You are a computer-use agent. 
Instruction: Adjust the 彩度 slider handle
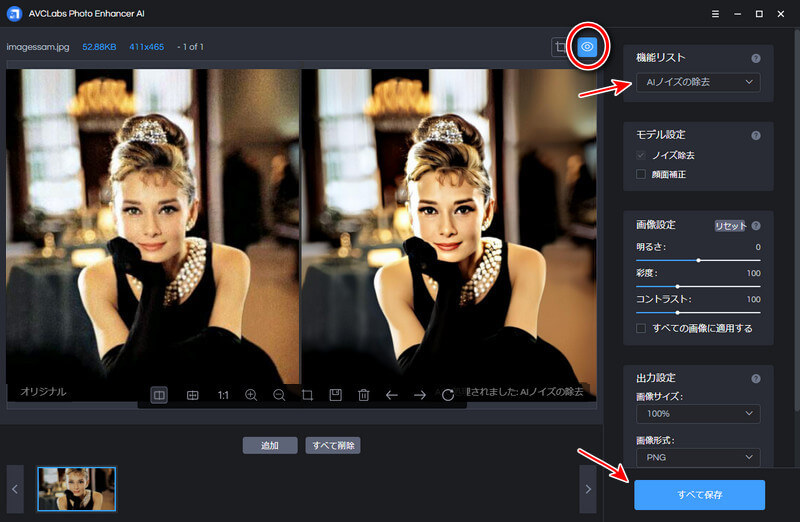point(678,286)
